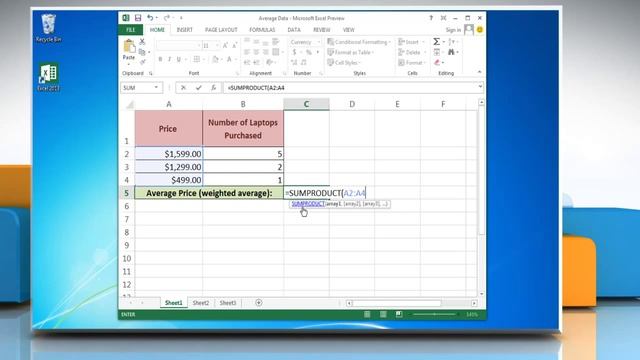The height and width of the screenshot is (360, 640).
Task: Click the Save icon in quick access toolbar
Action: [x=138, y=18]
